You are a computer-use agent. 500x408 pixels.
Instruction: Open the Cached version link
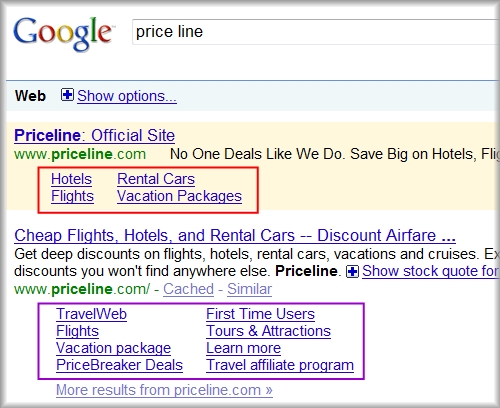(x=188, y=289)
